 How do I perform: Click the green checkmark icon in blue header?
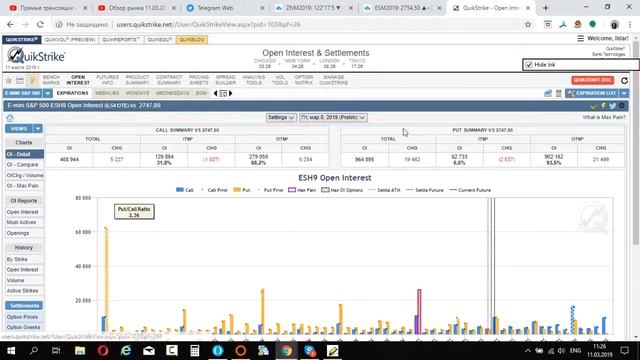coord(594,106)
